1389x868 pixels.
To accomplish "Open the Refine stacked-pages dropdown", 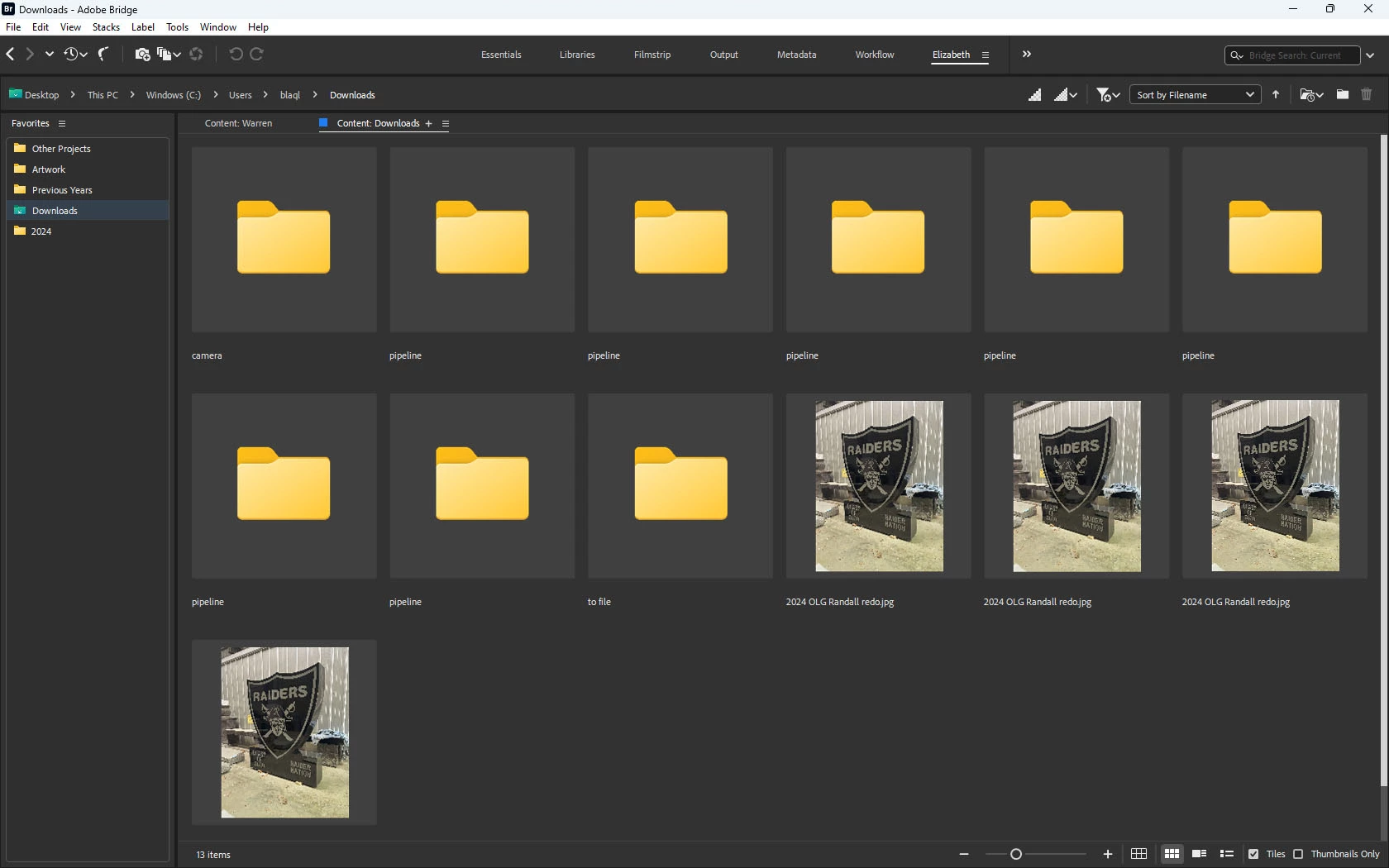I will (x=169, y=55).
